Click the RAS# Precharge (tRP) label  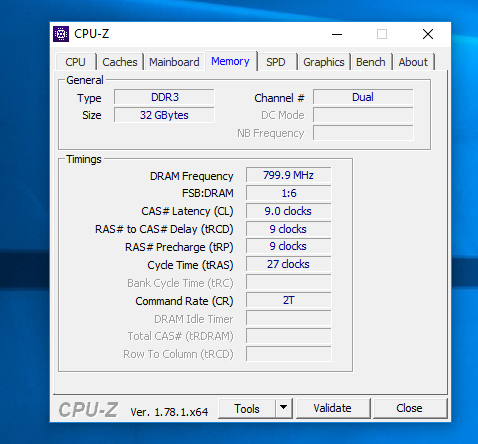tap(179, 247)
